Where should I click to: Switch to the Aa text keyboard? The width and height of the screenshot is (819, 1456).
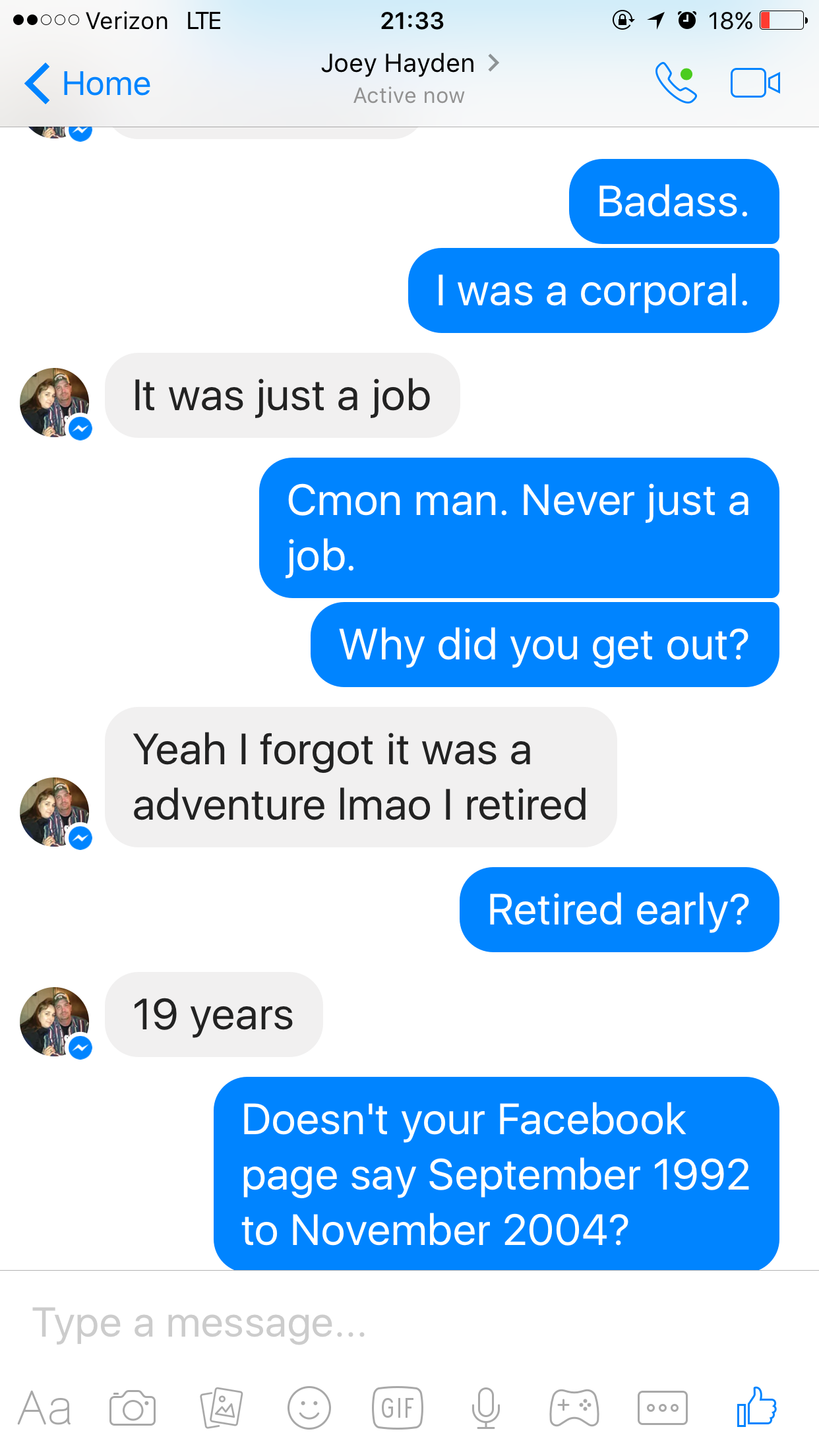click(x=44, y=1409)
